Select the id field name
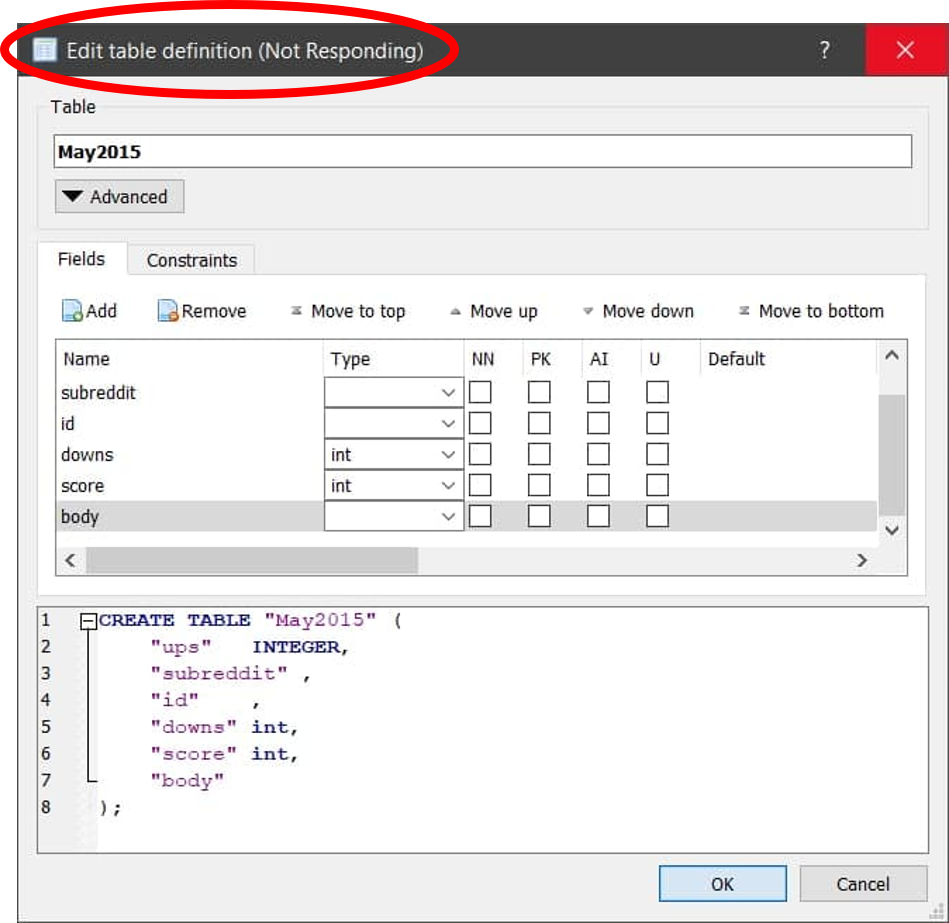This screenshot has height=923, width=949. click(x=68, y=424)
